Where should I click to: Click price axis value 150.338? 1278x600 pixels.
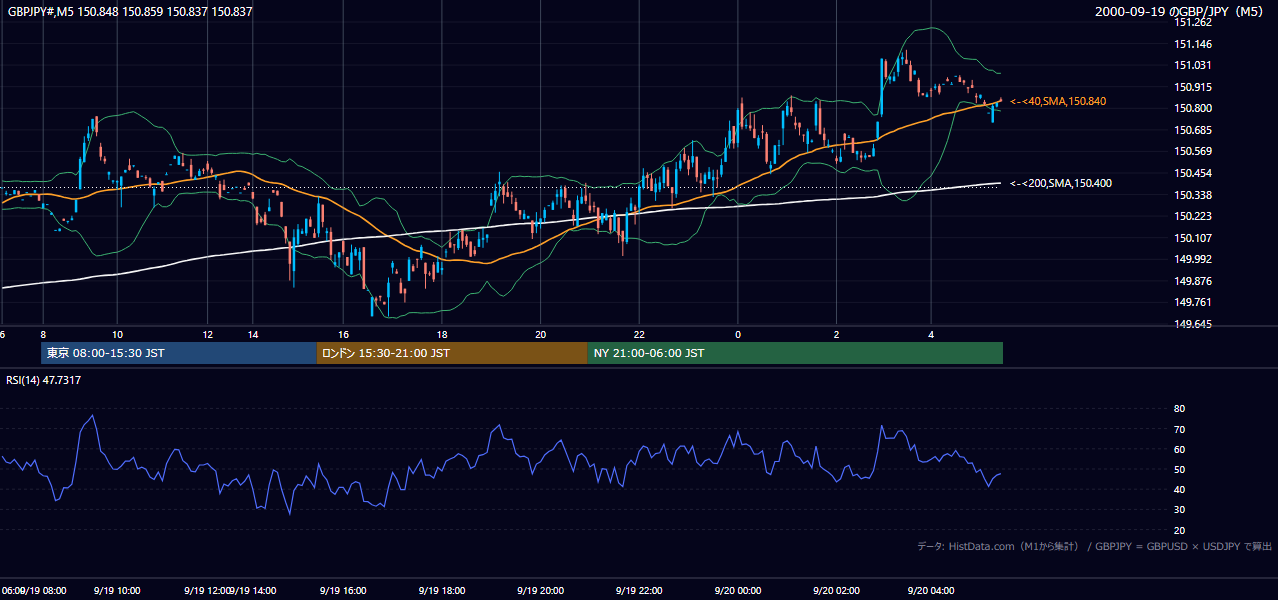click(x=1193, y=195)
